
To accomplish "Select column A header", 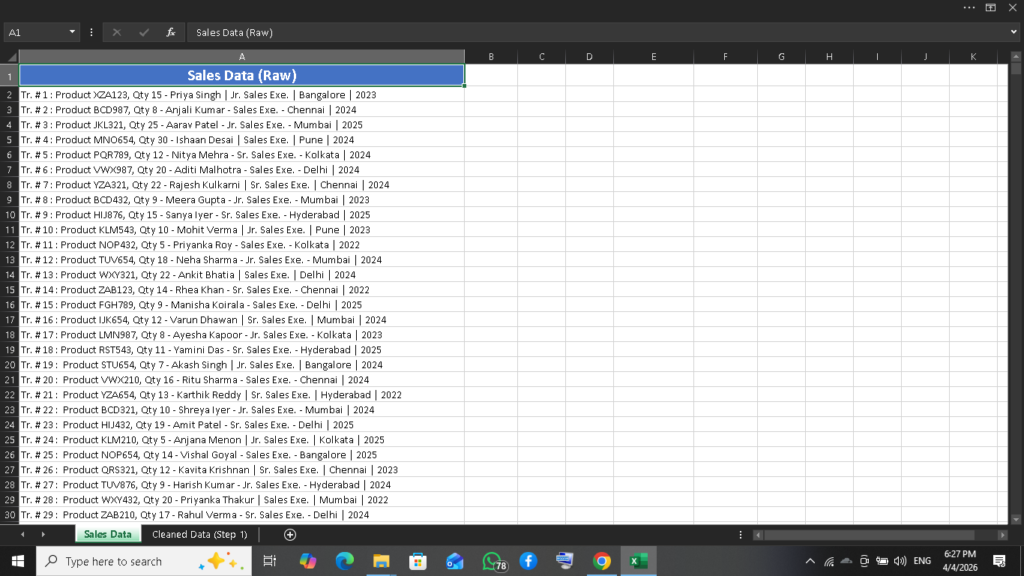I will coord(242,57).
